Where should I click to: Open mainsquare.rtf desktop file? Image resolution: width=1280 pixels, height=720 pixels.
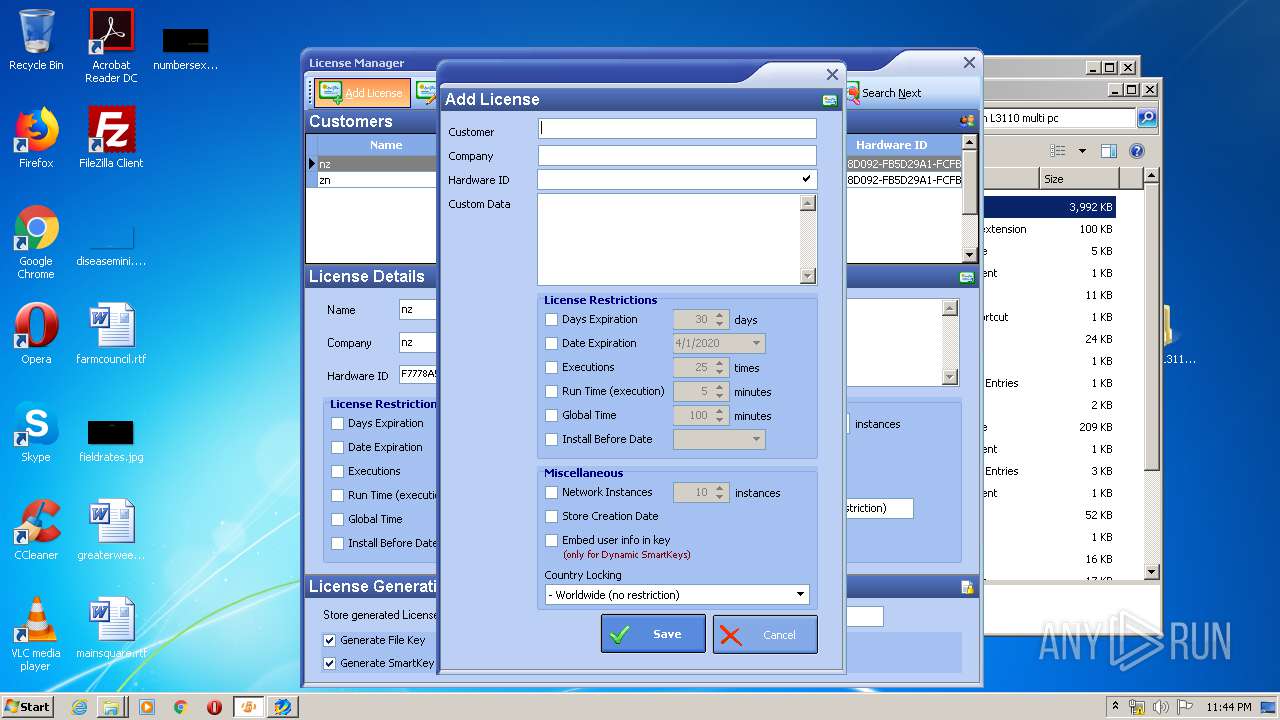[111, 628]
